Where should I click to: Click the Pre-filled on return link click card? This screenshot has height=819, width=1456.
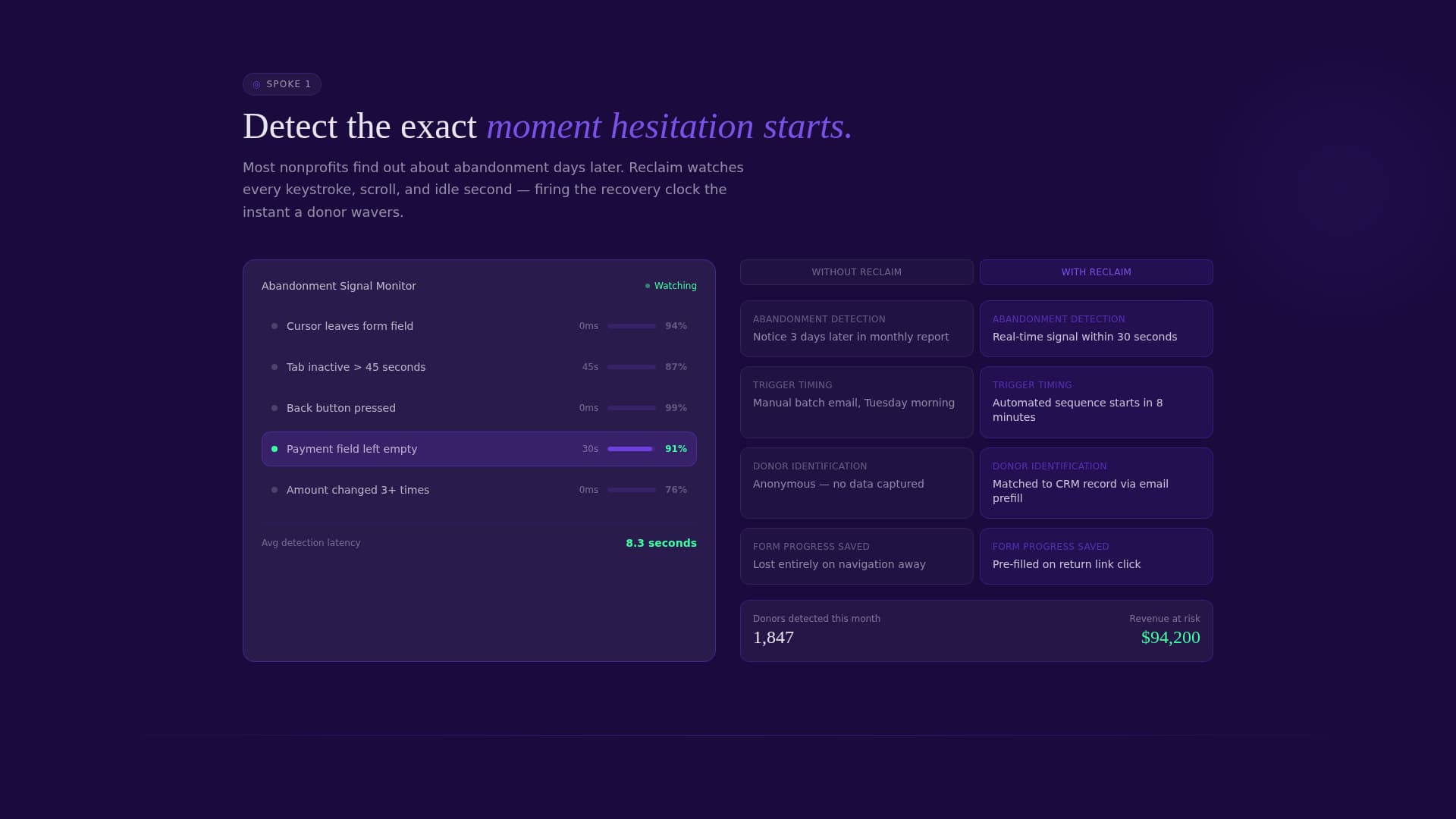click(x=1097, y=557)
